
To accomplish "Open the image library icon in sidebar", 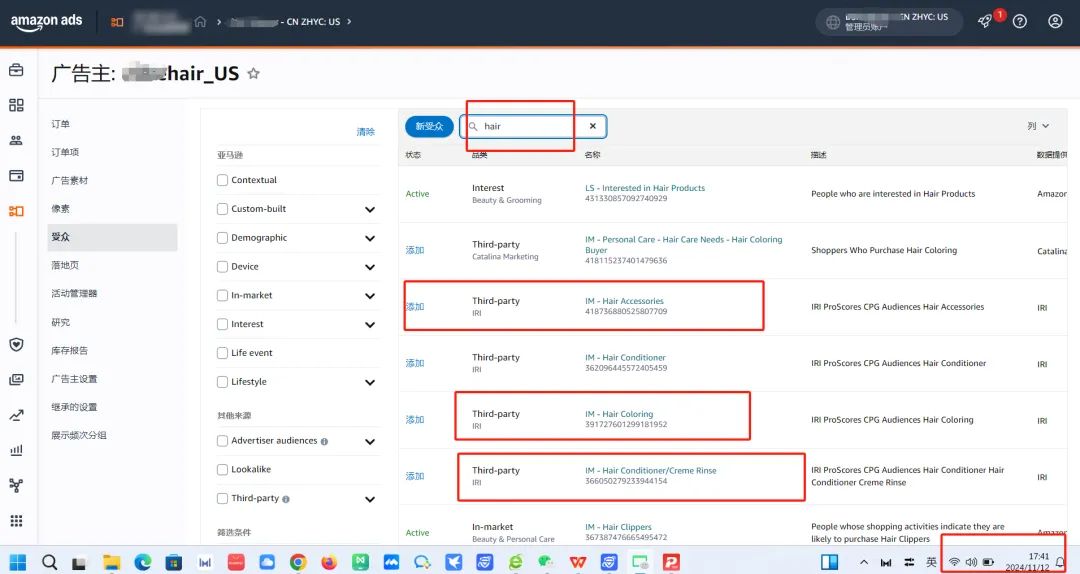I will (16, 380).
